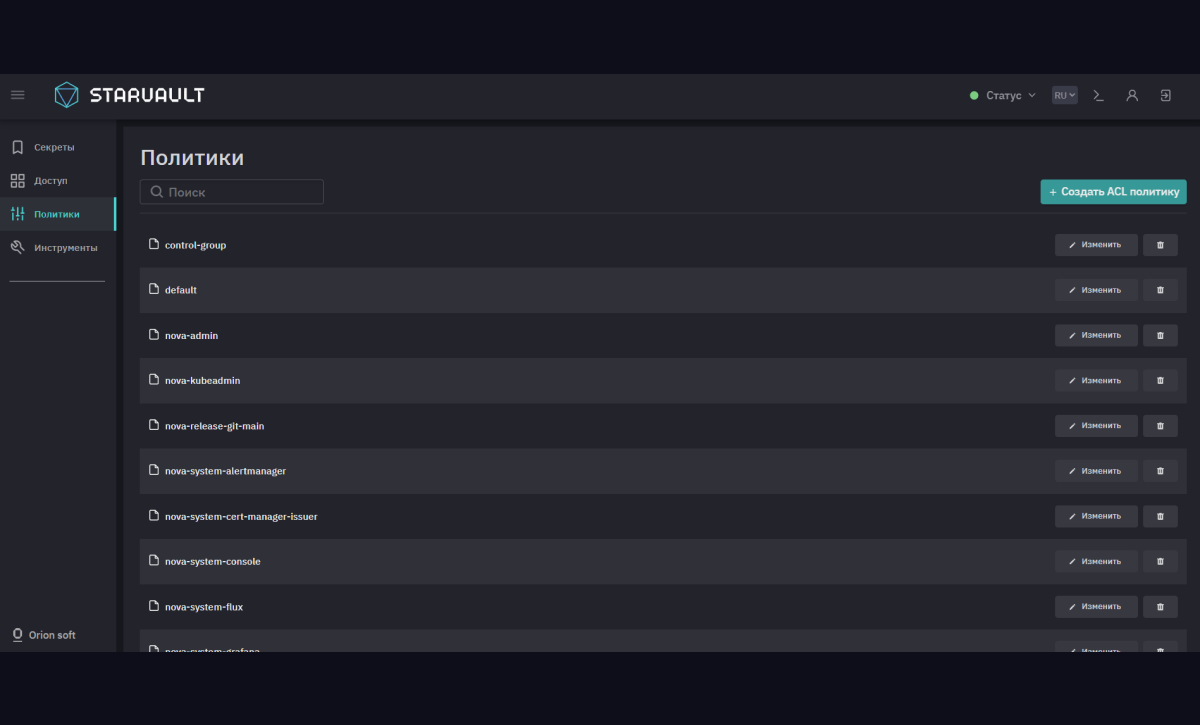Image resolution: width=1200 pixels, height=725 pixels.
Task: Click the Starvault logo
Action: point(130,95)
